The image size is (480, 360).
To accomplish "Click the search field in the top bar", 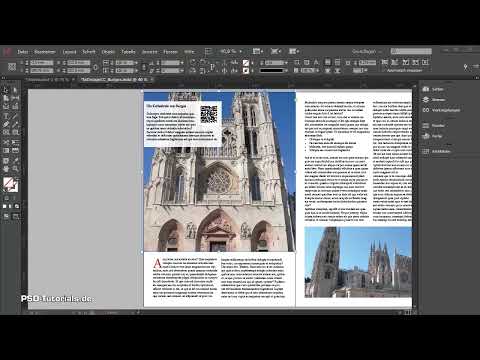I will click(411, 51).
